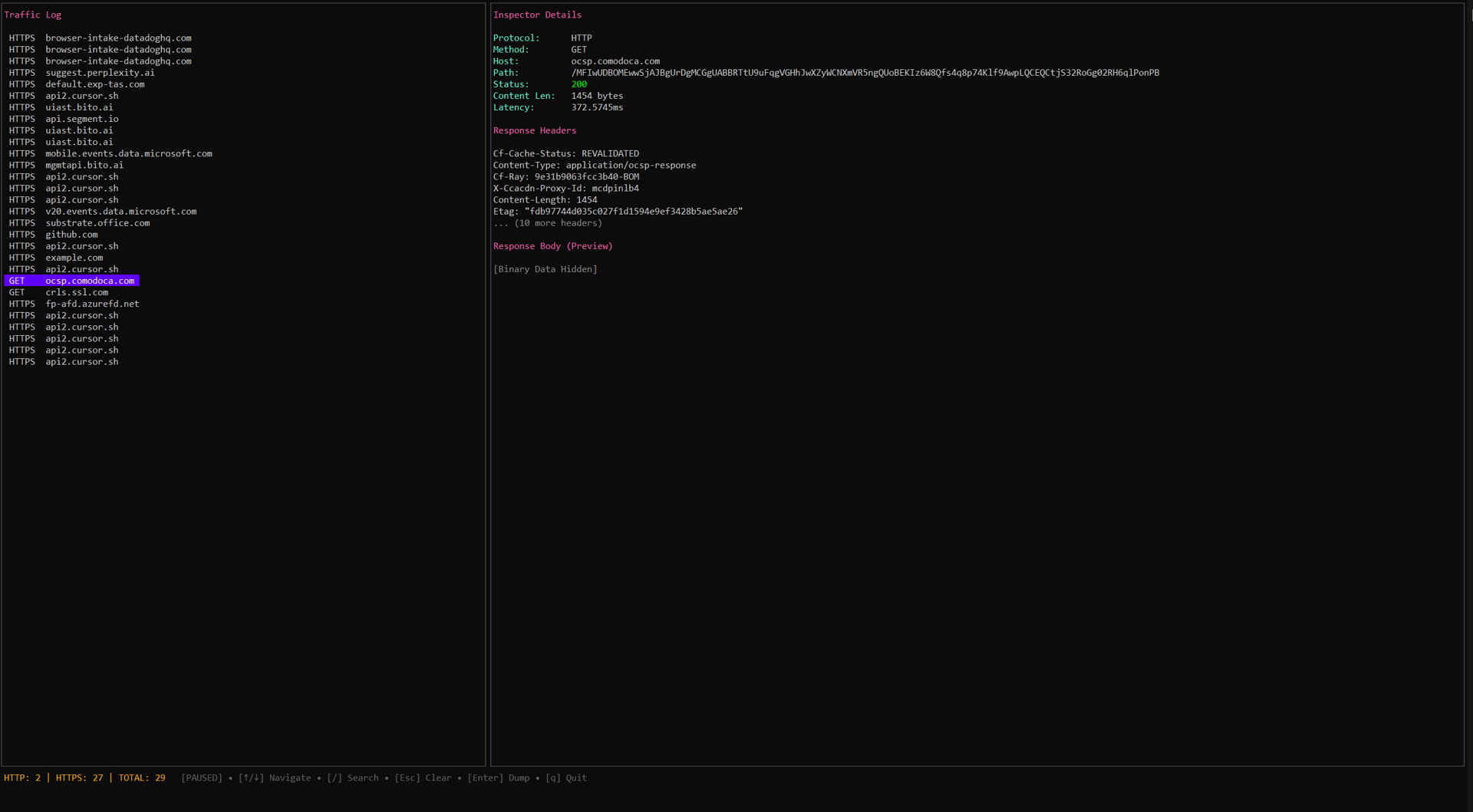Reveal the hidden binary response body
The height and width of the screenshot is (812, 1473).
tap(545, 268)
